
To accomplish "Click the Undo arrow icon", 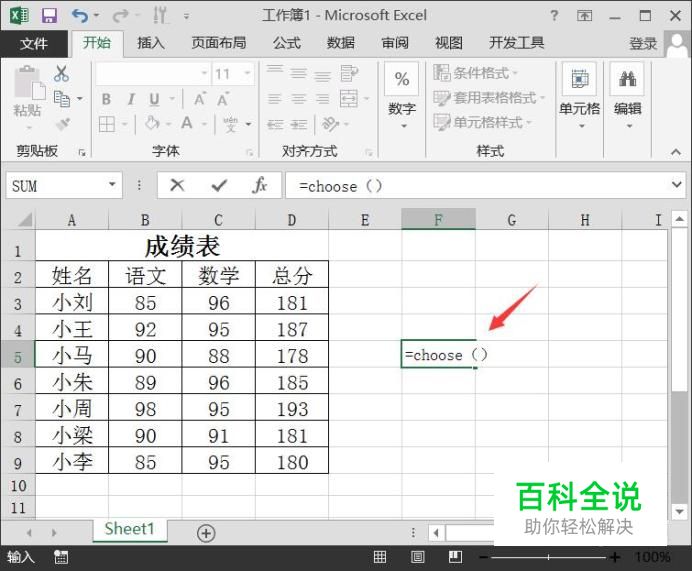I will click(x=80, y=16).
